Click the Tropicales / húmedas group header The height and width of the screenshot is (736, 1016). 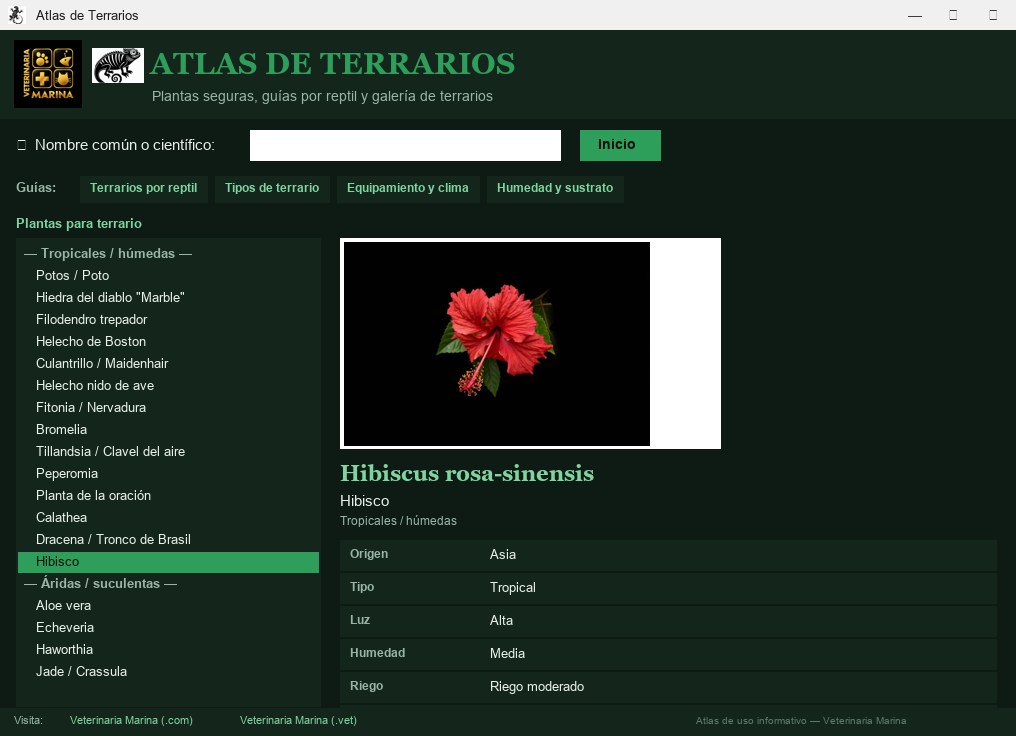click(168, 253)
